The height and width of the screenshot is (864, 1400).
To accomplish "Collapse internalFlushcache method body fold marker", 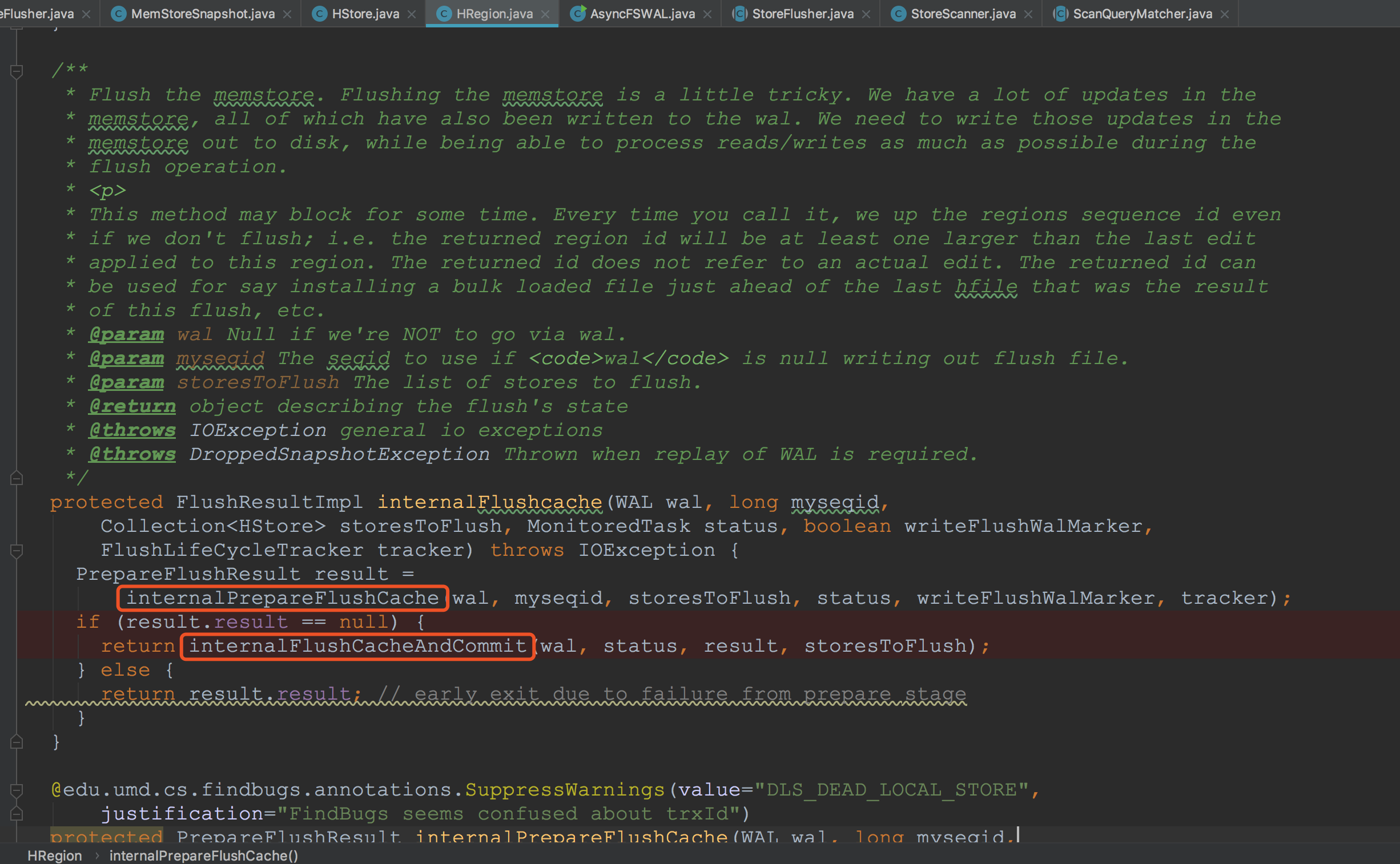I will tap(17, 551).
